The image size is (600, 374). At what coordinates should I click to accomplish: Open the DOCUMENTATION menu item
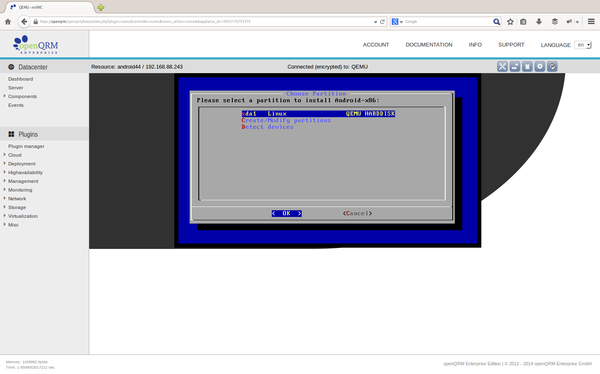click(429, 45)
